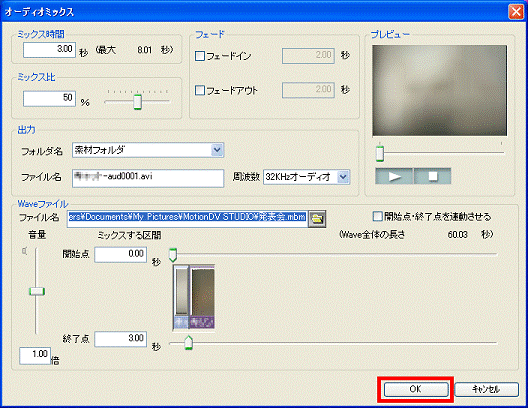
Task: Click the output ファイル名 input field
Action: click(148, 178)
